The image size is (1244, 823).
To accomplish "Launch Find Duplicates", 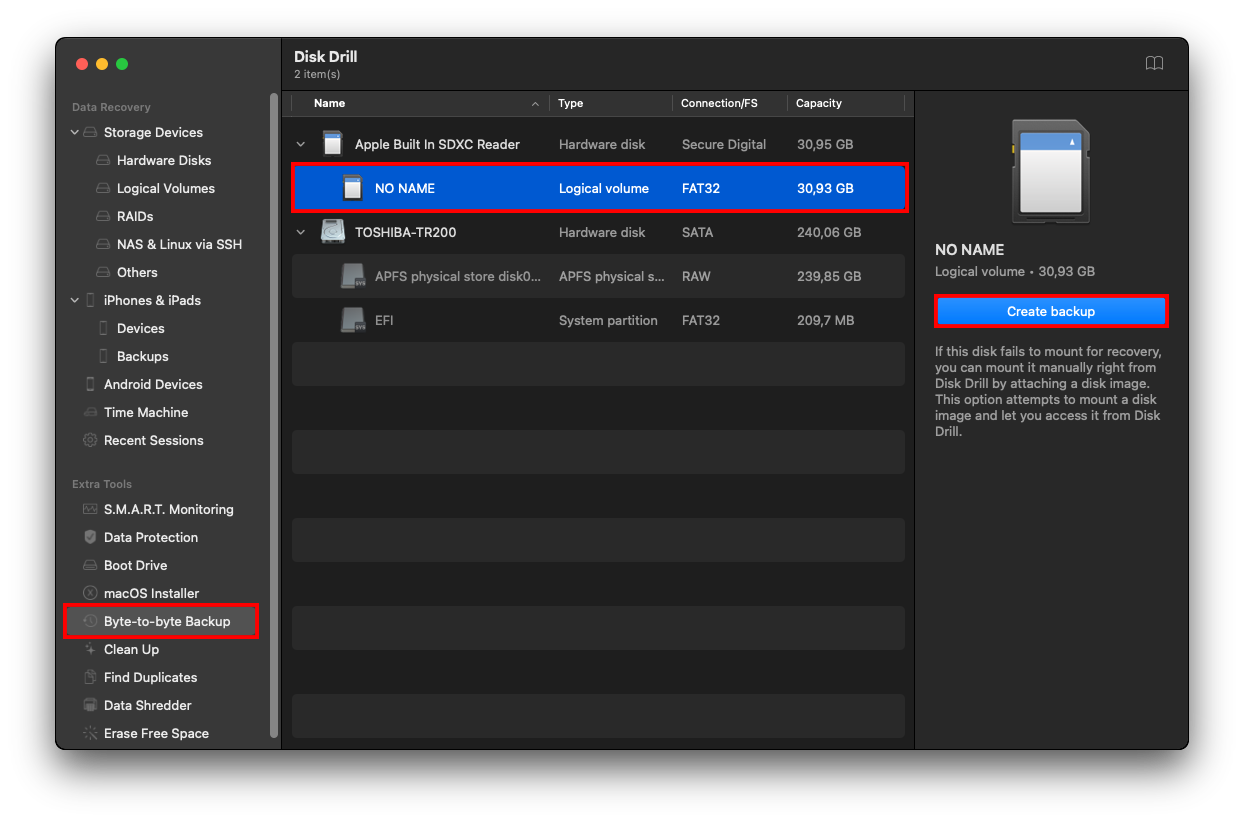I will point(149,677).
